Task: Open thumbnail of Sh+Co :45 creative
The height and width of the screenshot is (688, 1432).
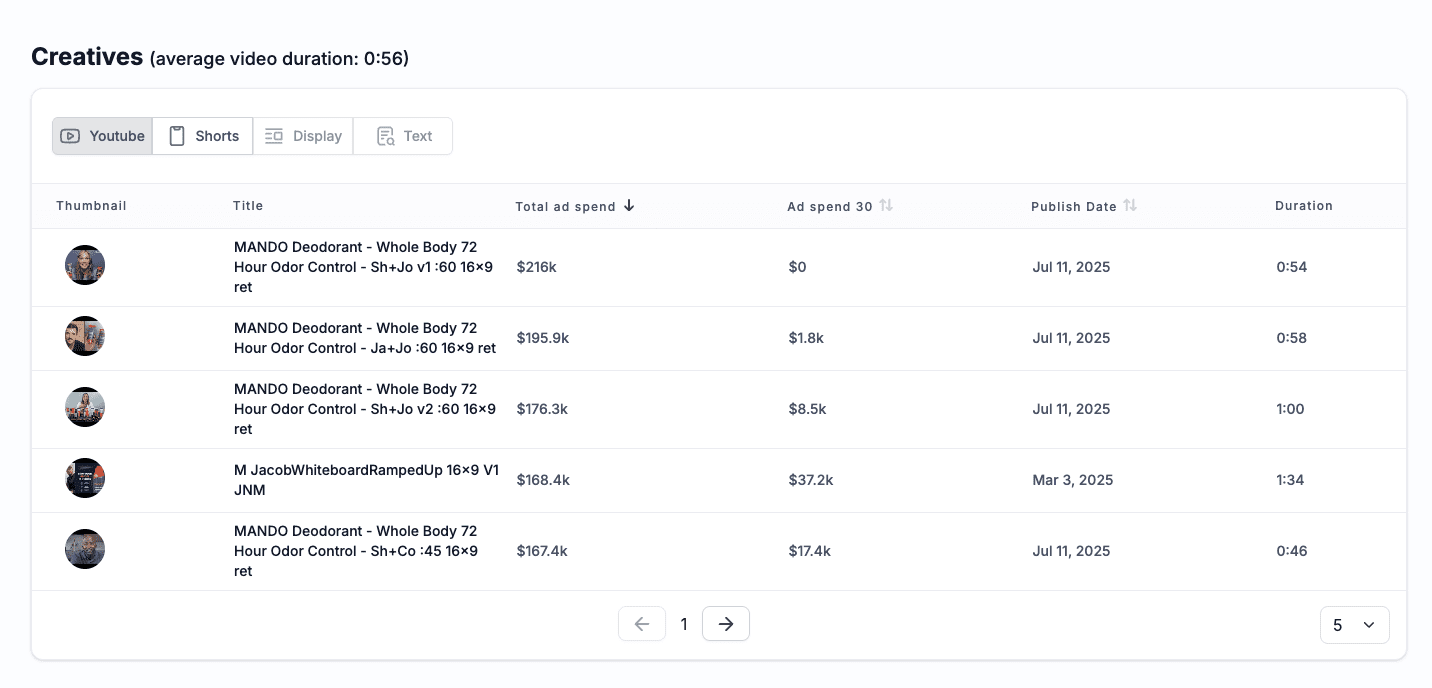Action: 85,550
